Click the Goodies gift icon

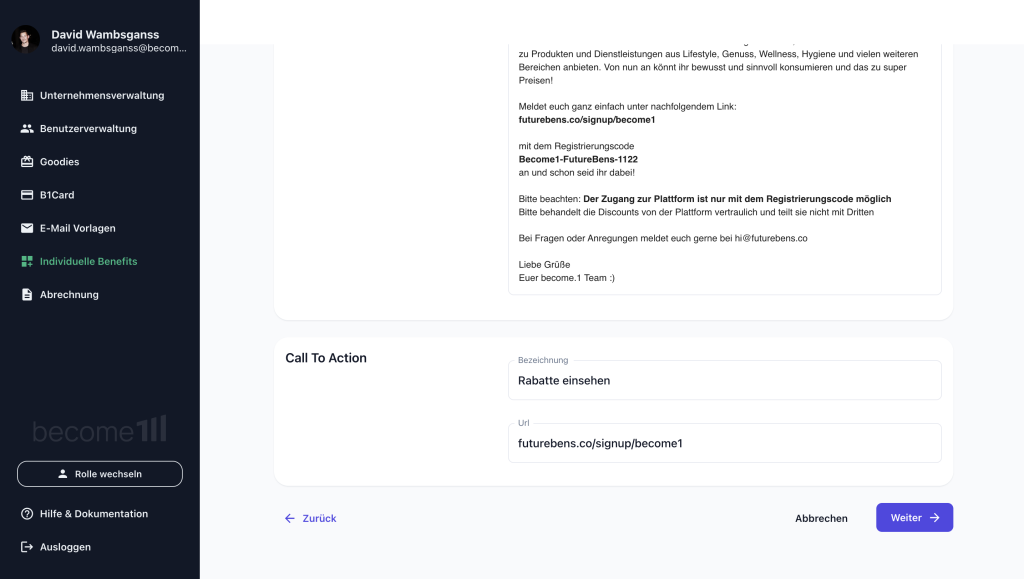pos(27,162)
